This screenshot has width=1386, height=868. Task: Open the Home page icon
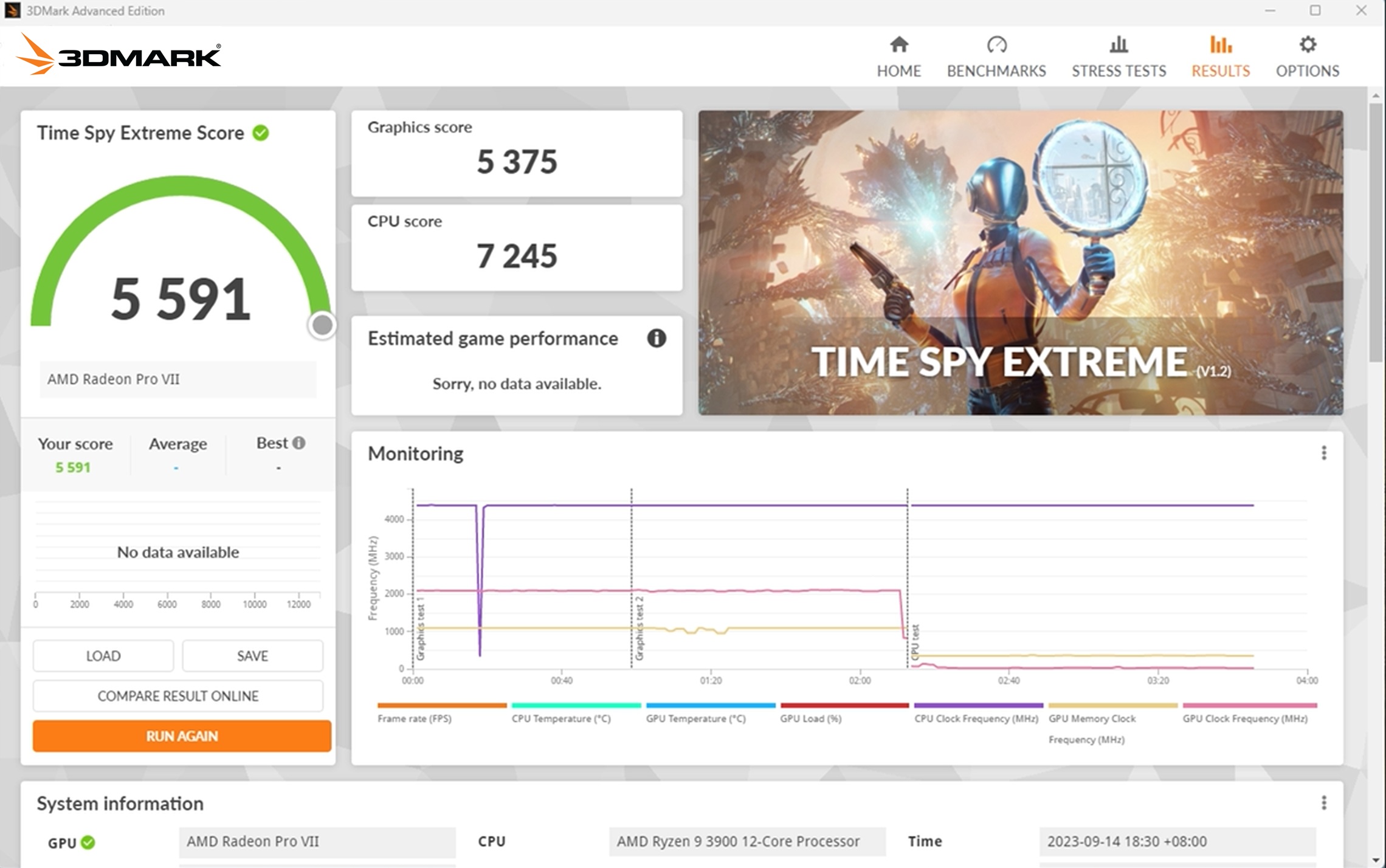(x=899, y=44)
